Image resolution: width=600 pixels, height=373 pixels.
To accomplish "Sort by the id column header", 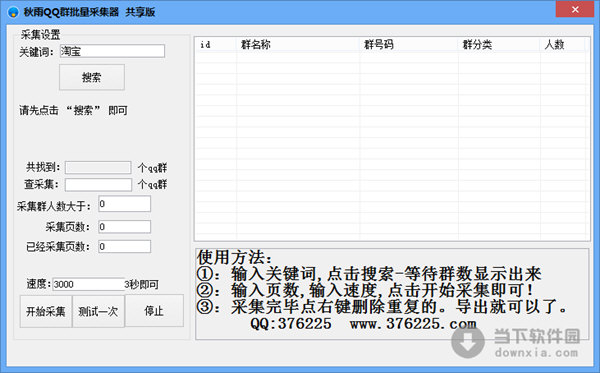I will 216,45.
